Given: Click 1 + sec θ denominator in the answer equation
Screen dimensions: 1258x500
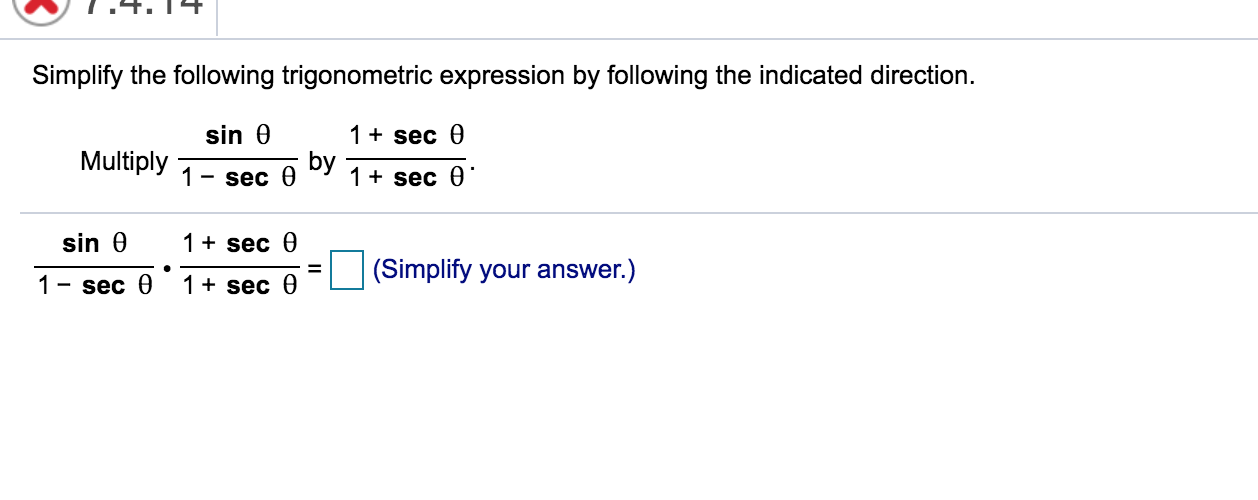Looking at the screenshot, I should point(240,286).
